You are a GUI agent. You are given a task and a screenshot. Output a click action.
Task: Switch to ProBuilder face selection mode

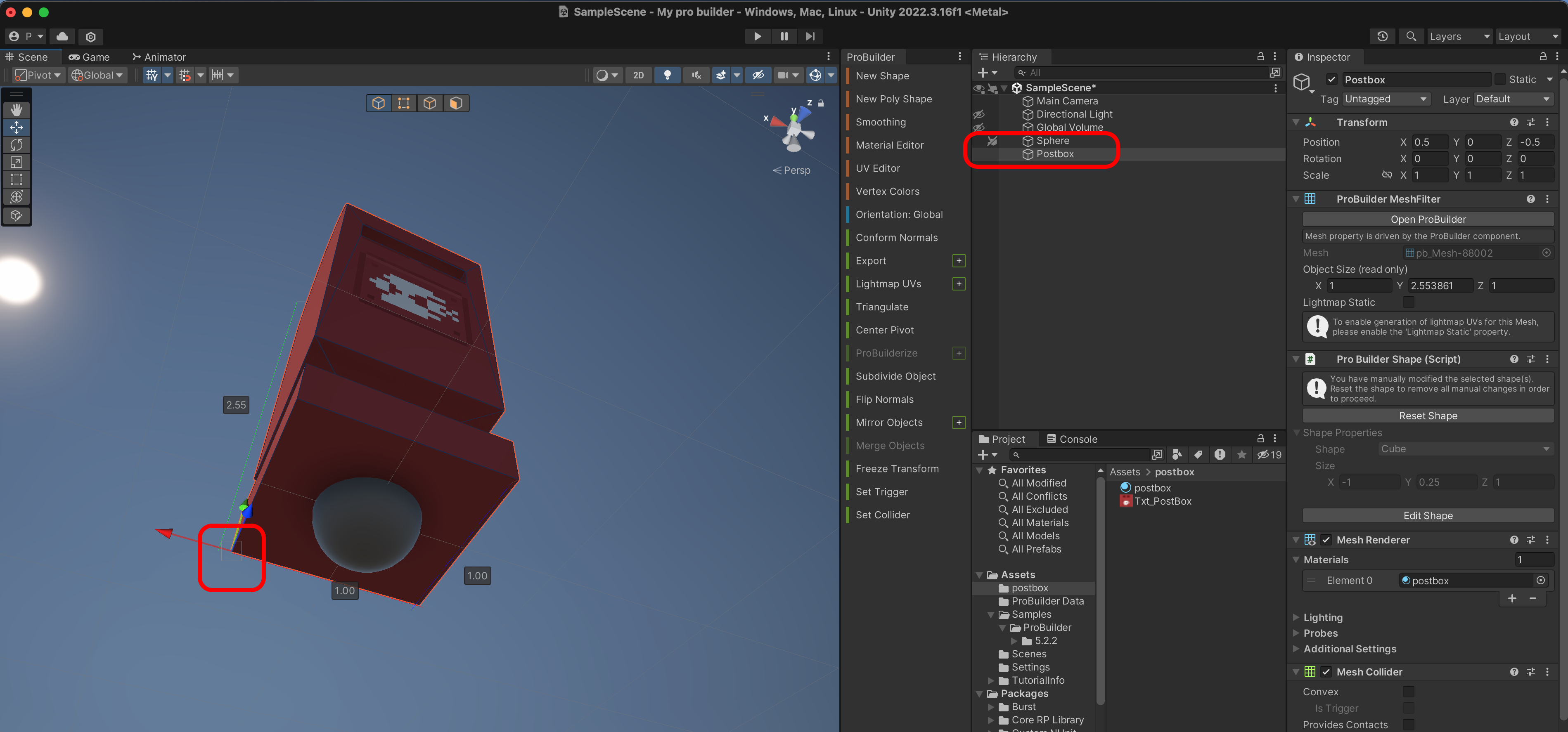coord(456,103)
